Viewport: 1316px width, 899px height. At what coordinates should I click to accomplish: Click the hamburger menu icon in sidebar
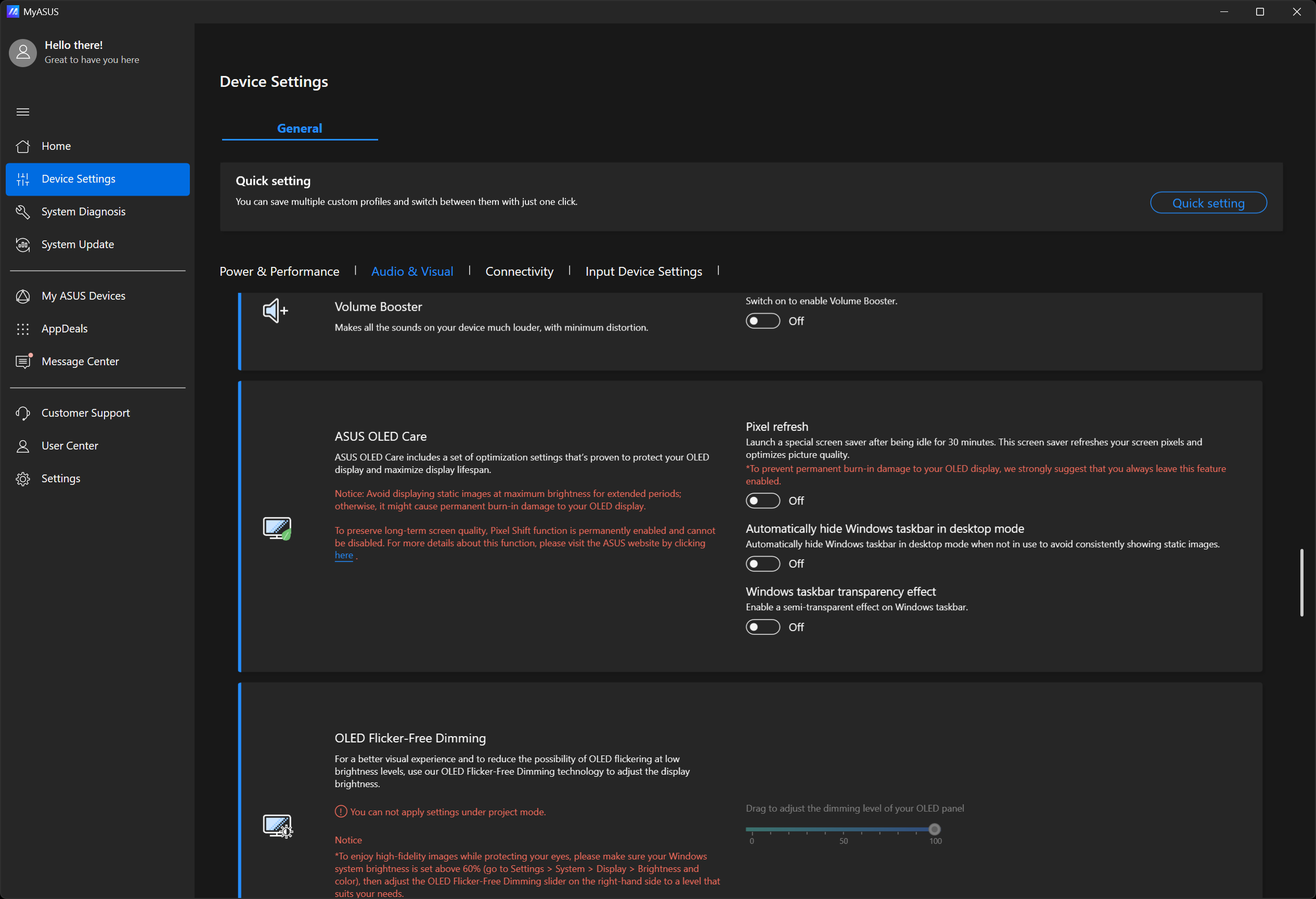coord(23,112)
